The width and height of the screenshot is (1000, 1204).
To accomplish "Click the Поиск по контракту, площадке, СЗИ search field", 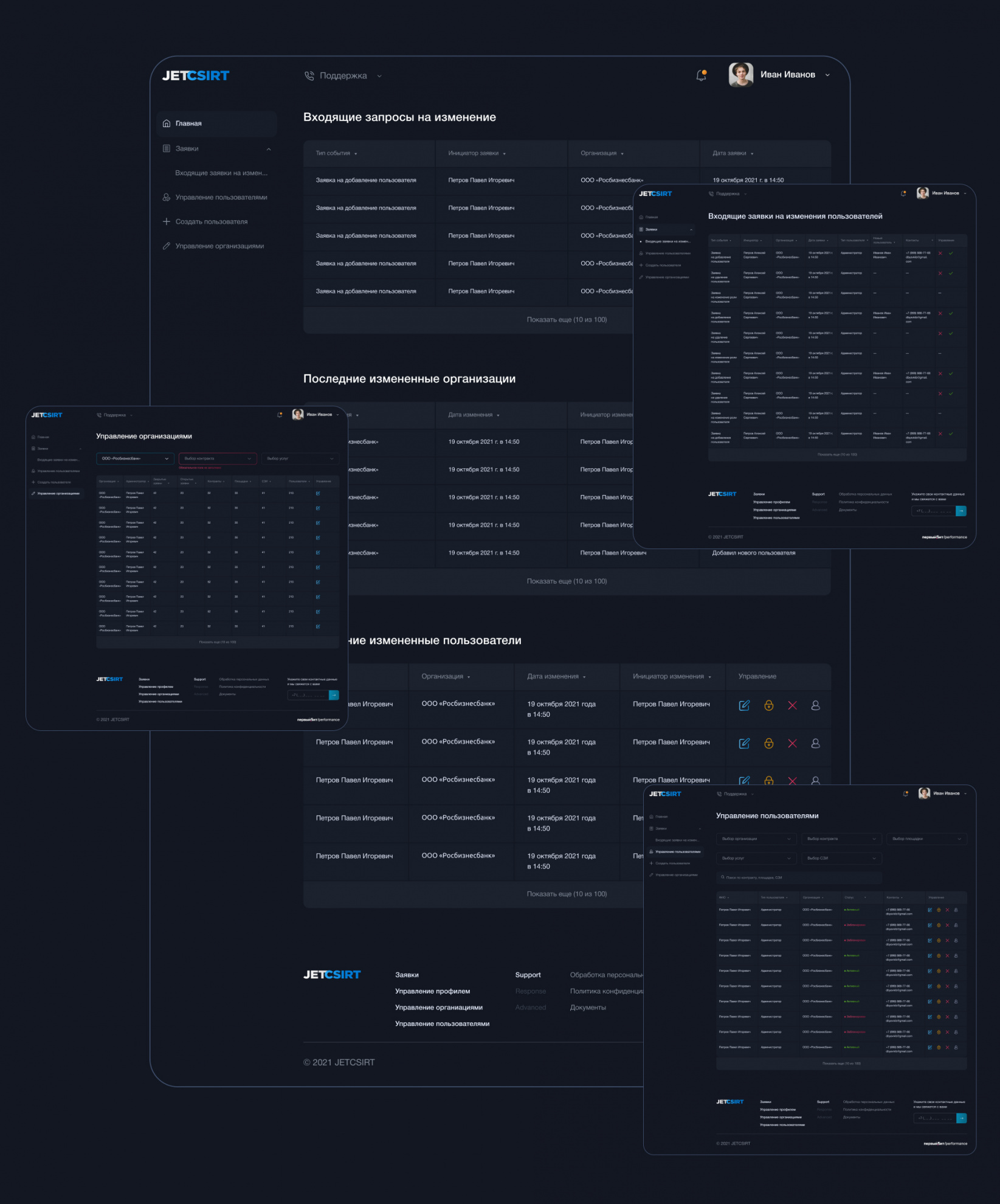I will point(799,877).
